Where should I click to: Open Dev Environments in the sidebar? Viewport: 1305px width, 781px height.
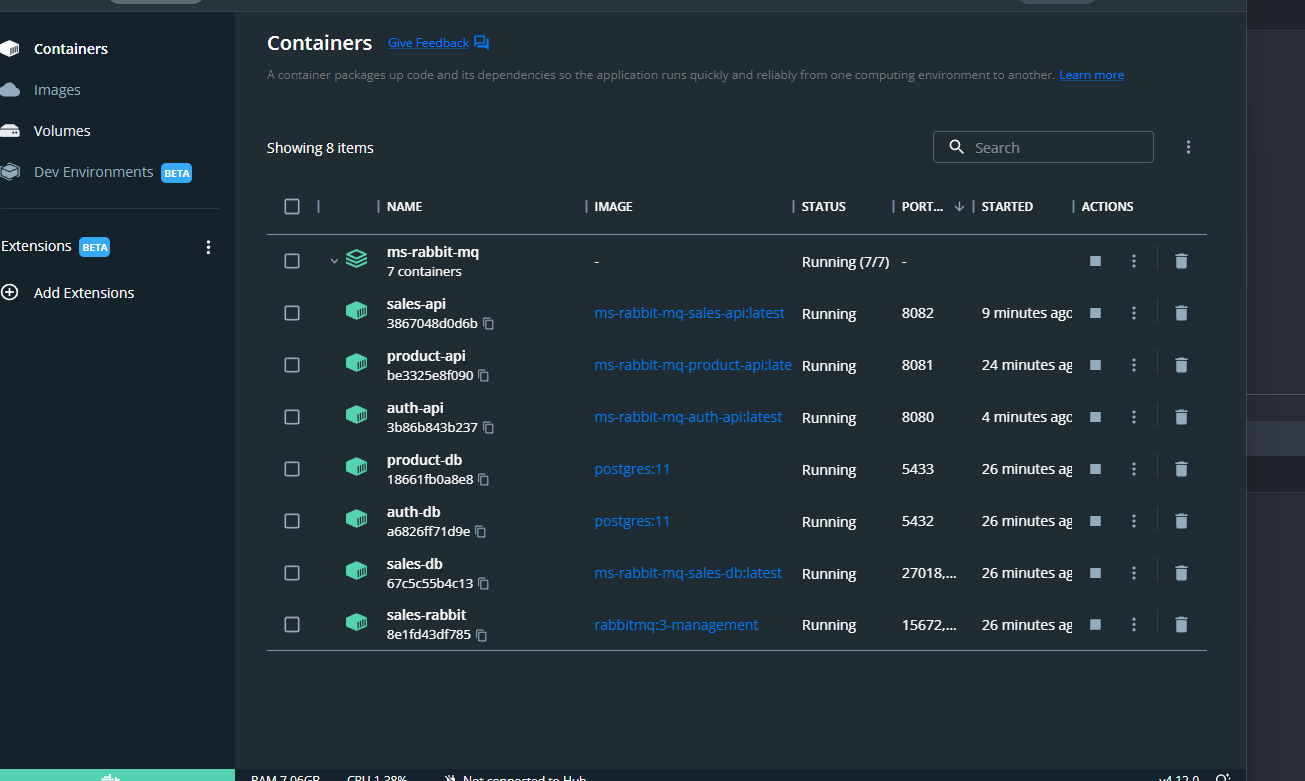(96, 172)
